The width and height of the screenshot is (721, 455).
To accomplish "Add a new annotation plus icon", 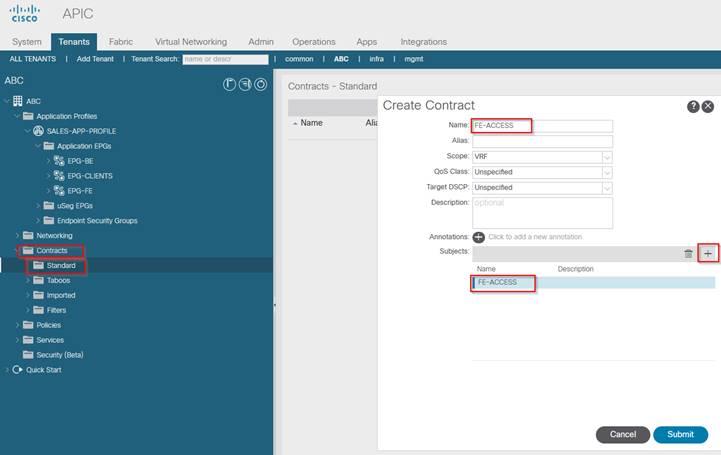I will [x=479, y=237].
